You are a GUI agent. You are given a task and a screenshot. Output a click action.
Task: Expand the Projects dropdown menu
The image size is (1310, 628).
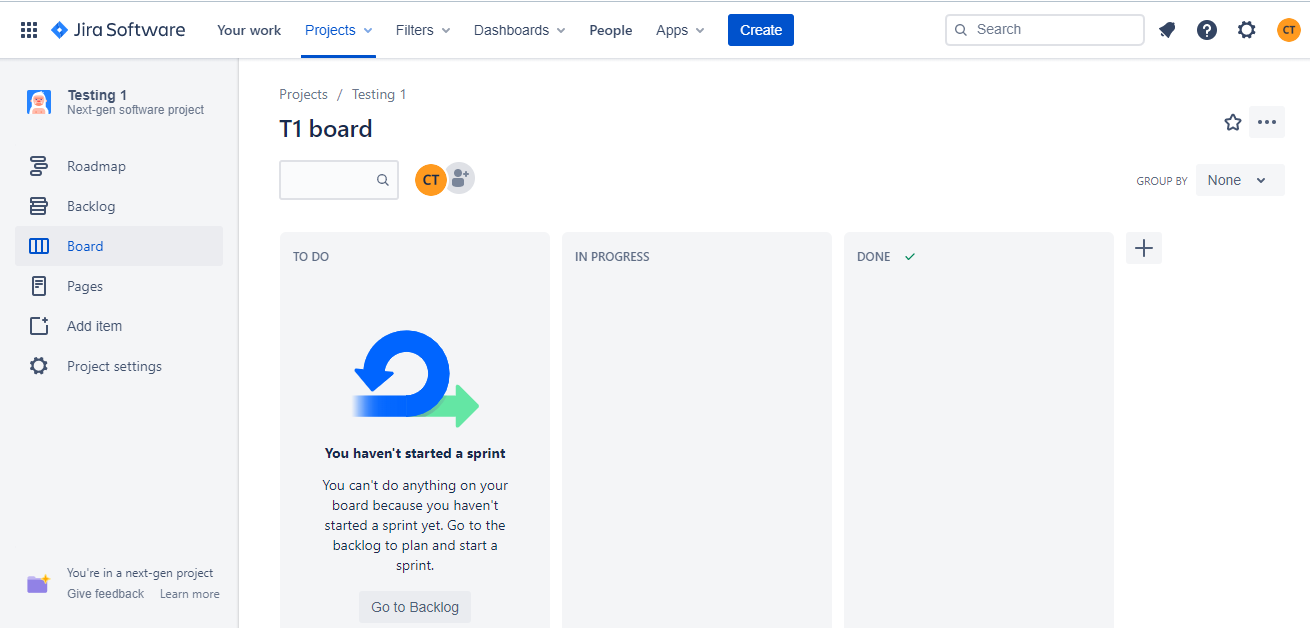tap(339, 30)
